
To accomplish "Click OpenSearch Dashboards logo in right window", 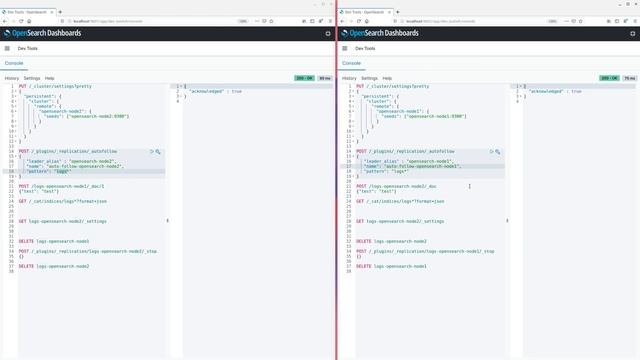I will pyautogui.click(x=380, y=33).
